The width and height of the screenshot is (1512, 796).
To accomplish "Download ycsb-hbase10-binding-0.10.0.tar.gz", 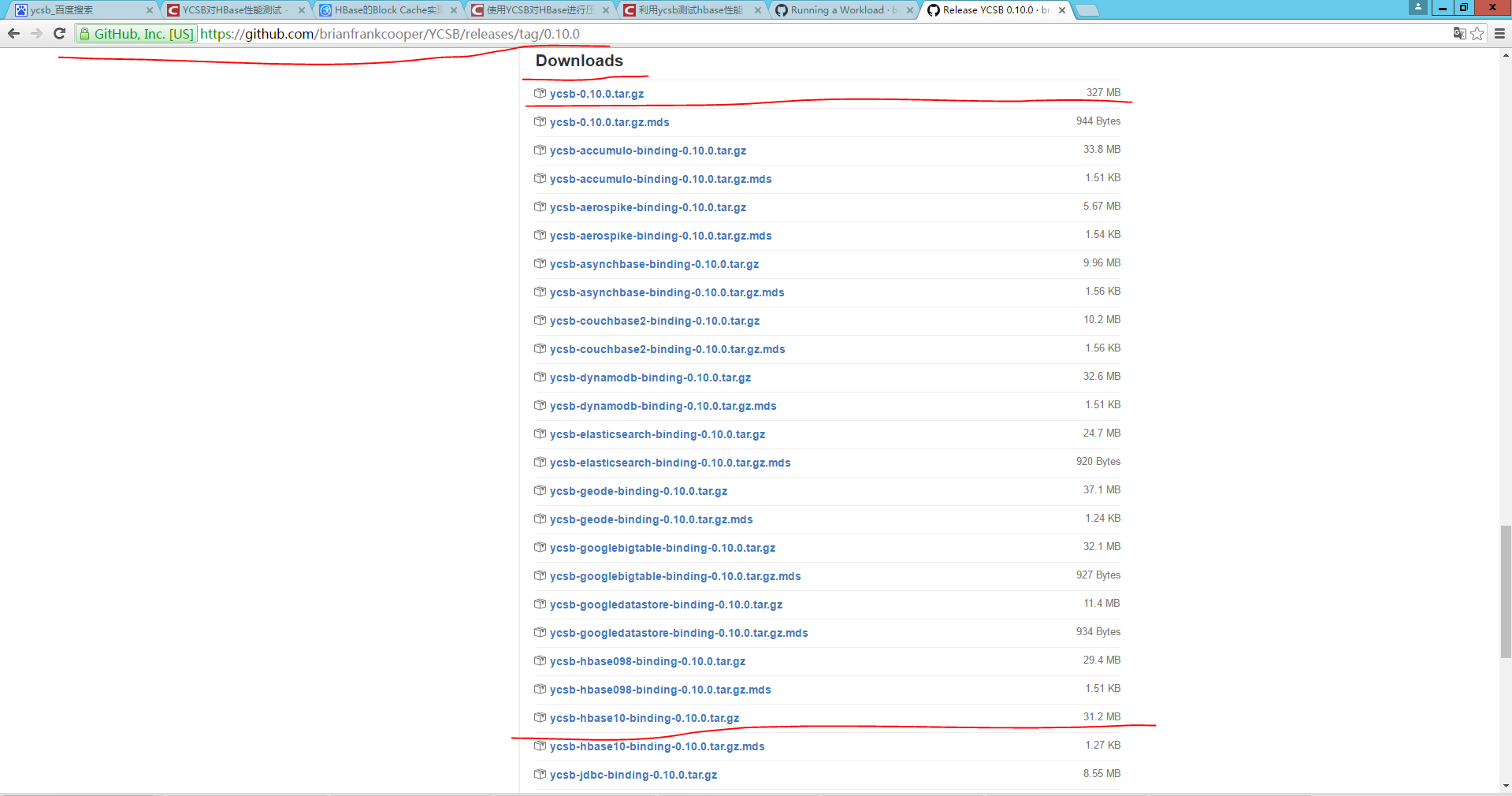I will pos(645,718).
